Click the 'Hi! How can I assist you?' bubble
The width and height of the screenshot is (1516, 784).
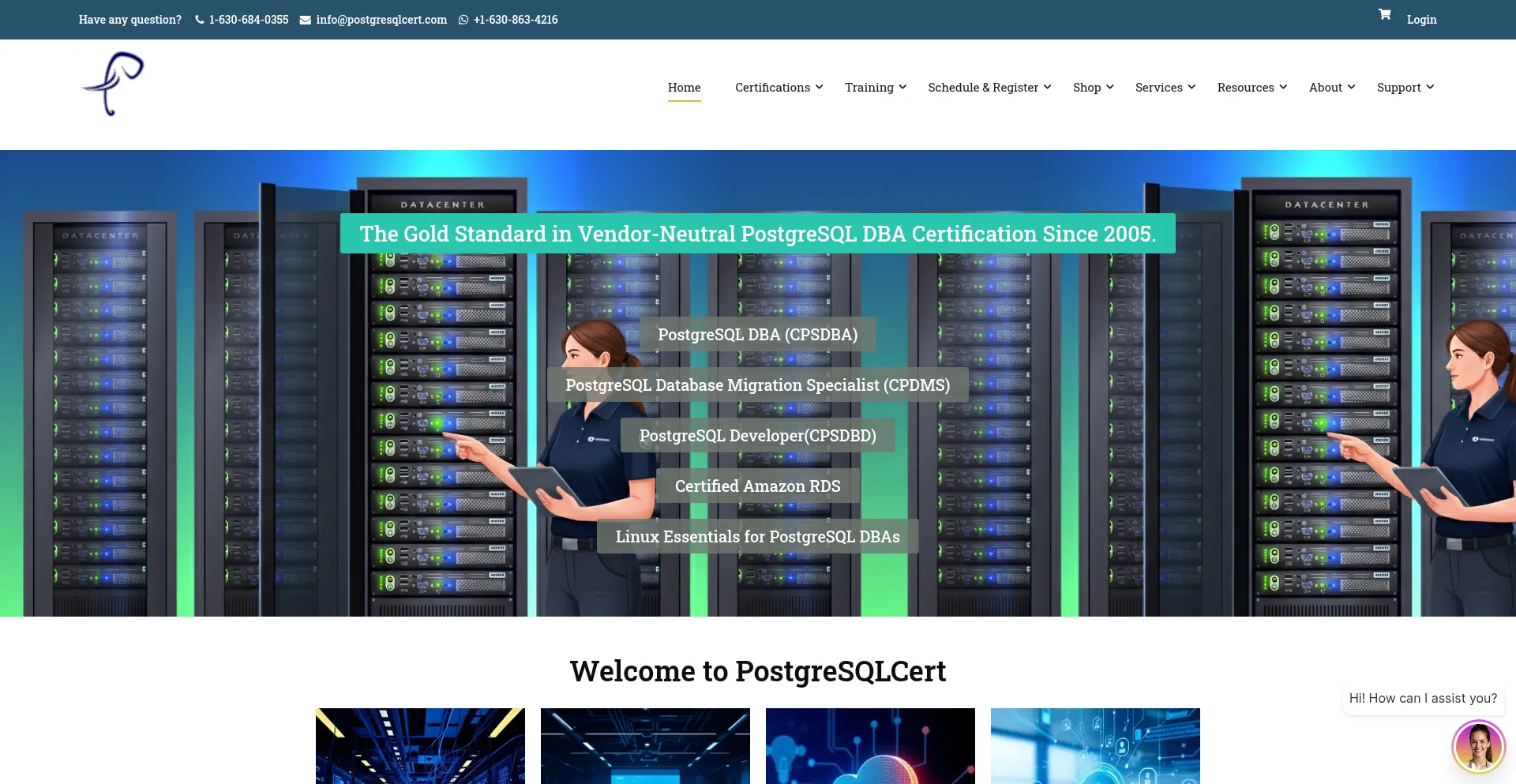[x=1423, y=699]
